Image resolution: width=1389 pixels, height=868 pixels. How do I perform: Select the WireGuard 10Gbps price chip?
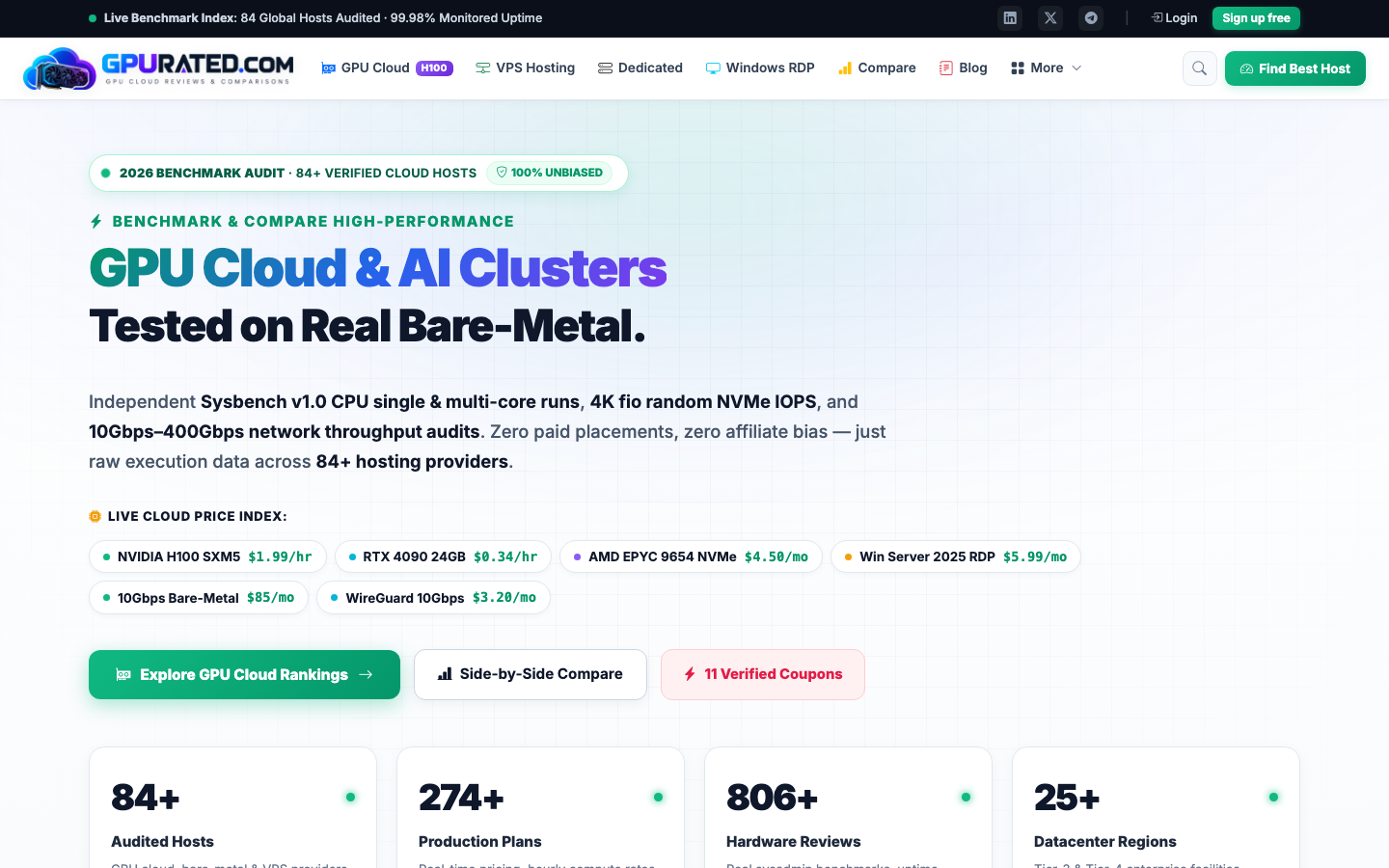tap(434, 598)
